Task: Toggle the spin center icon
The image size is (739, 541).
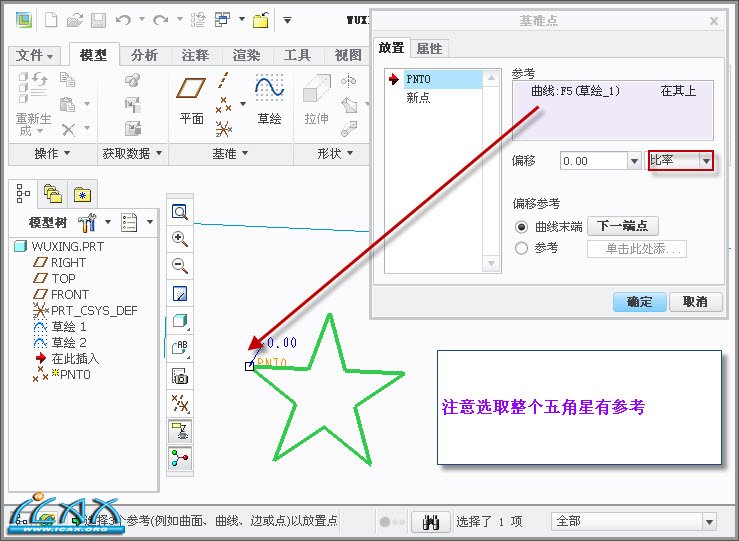Action: pos(180,459)
